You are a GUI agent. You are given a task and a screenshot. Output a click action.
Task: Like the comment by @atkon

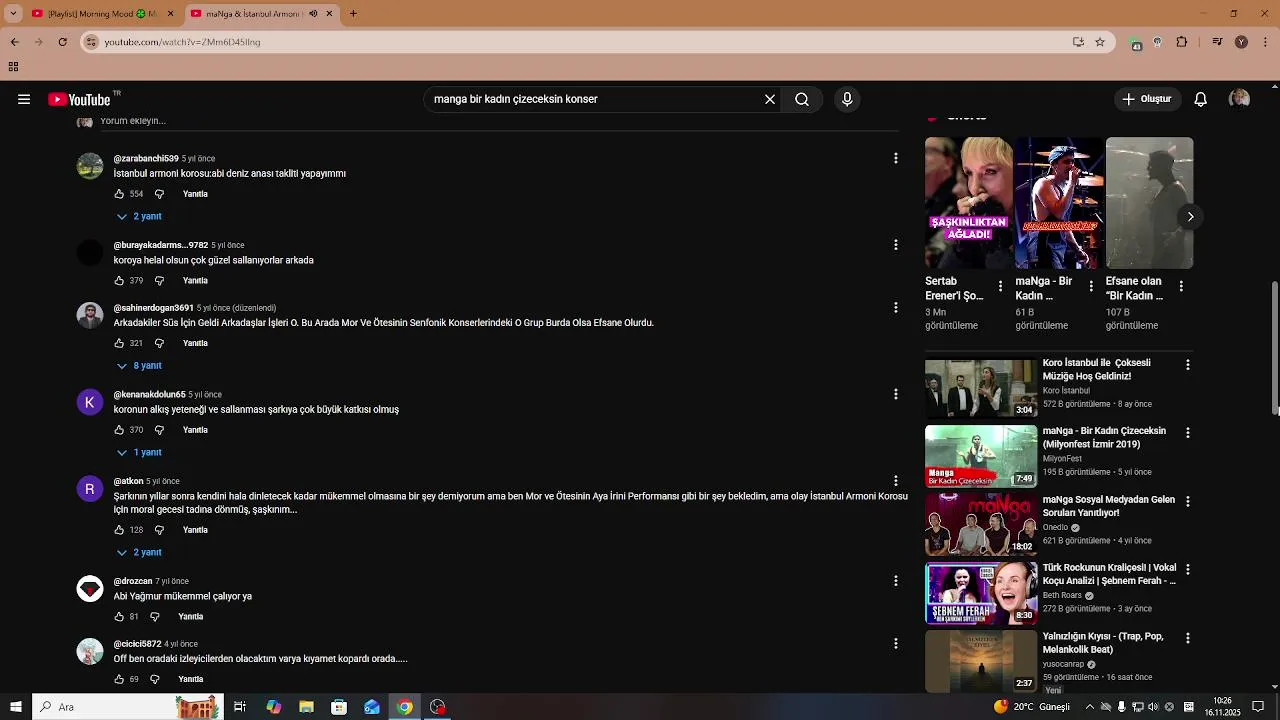point(119,530)
